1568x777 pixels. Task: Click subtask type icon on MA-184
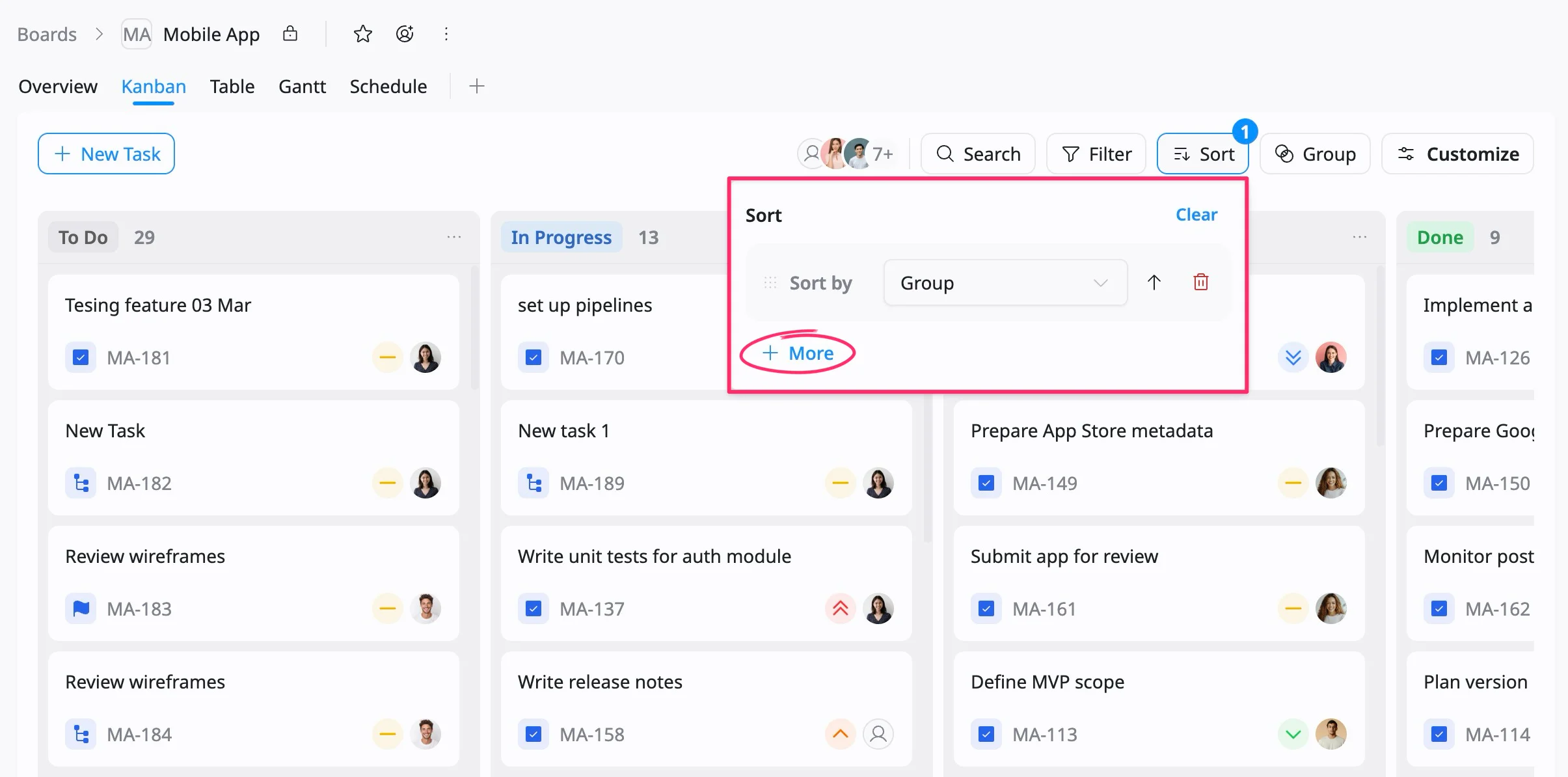click(x=81, y=734)
